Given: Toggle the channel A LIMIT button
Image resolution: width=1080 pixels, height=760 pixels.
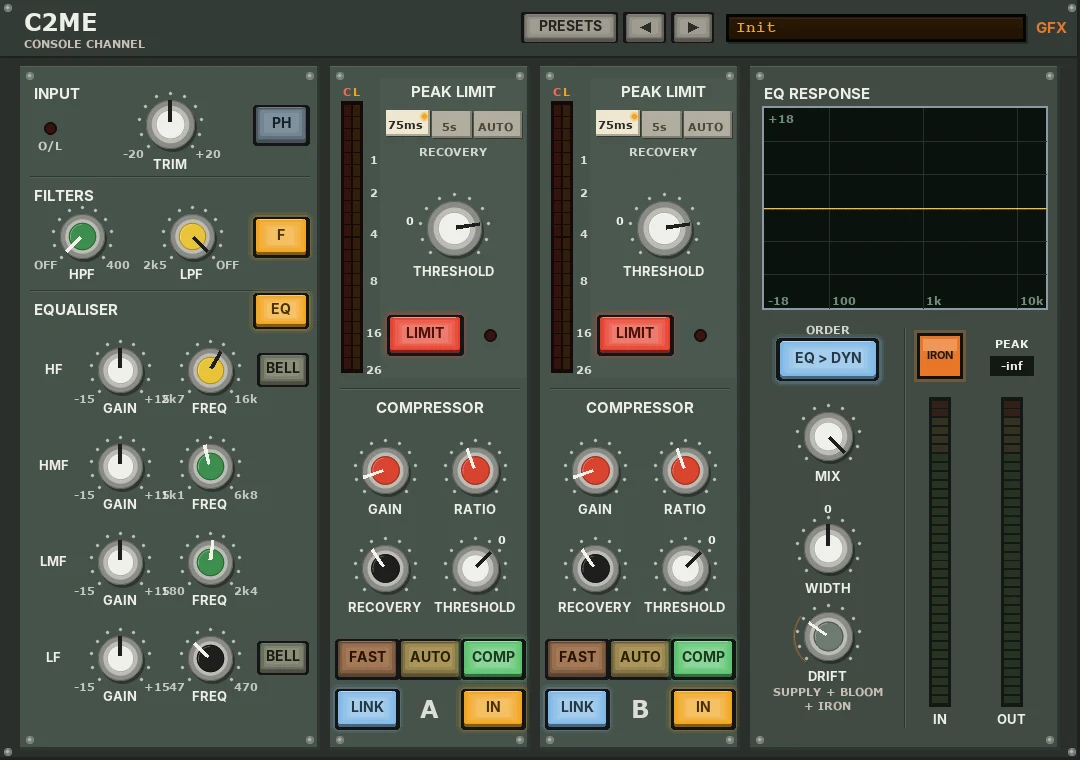Looking at the screenshot, I should 425,335.
